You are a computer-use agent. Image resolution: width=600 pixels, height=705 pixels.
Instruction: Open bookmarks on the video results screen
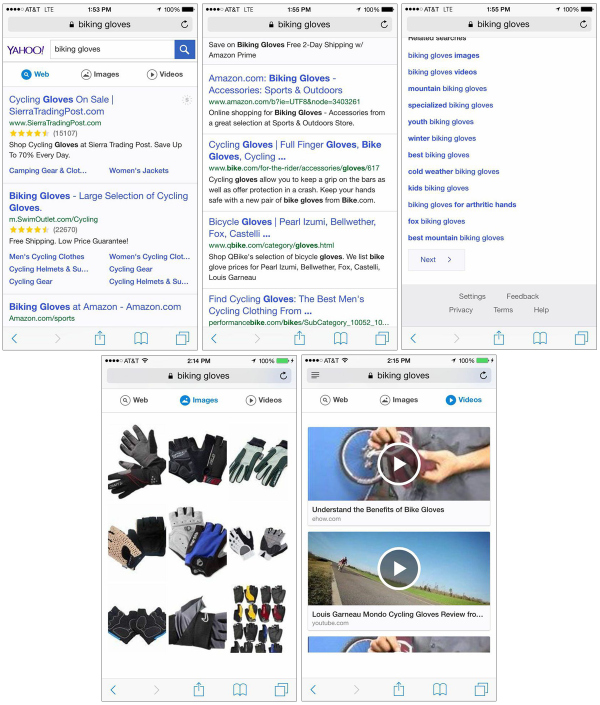(440, 689)
